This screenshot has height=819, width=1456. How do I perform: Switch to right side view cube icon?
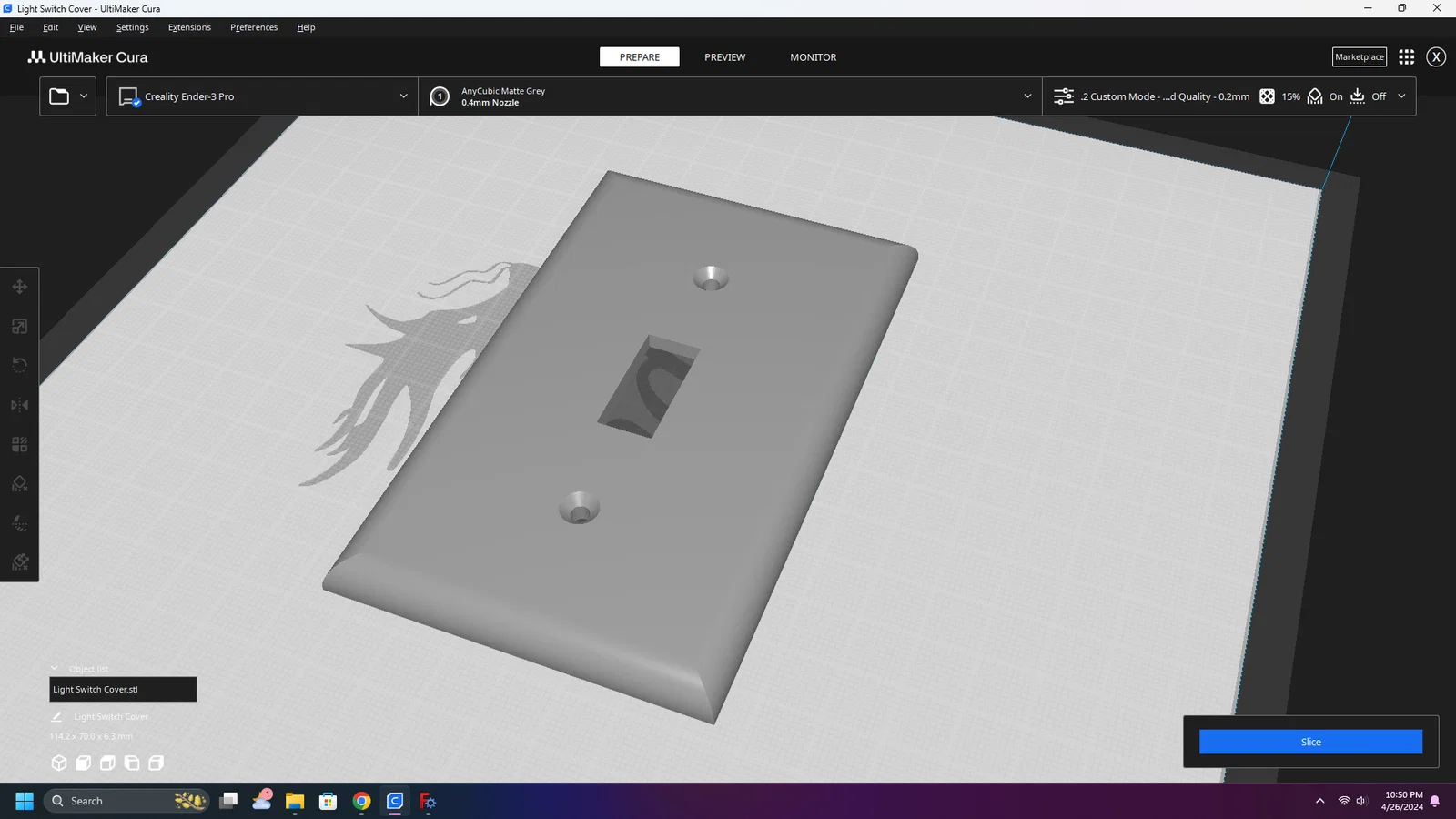[x=157, y=763]
